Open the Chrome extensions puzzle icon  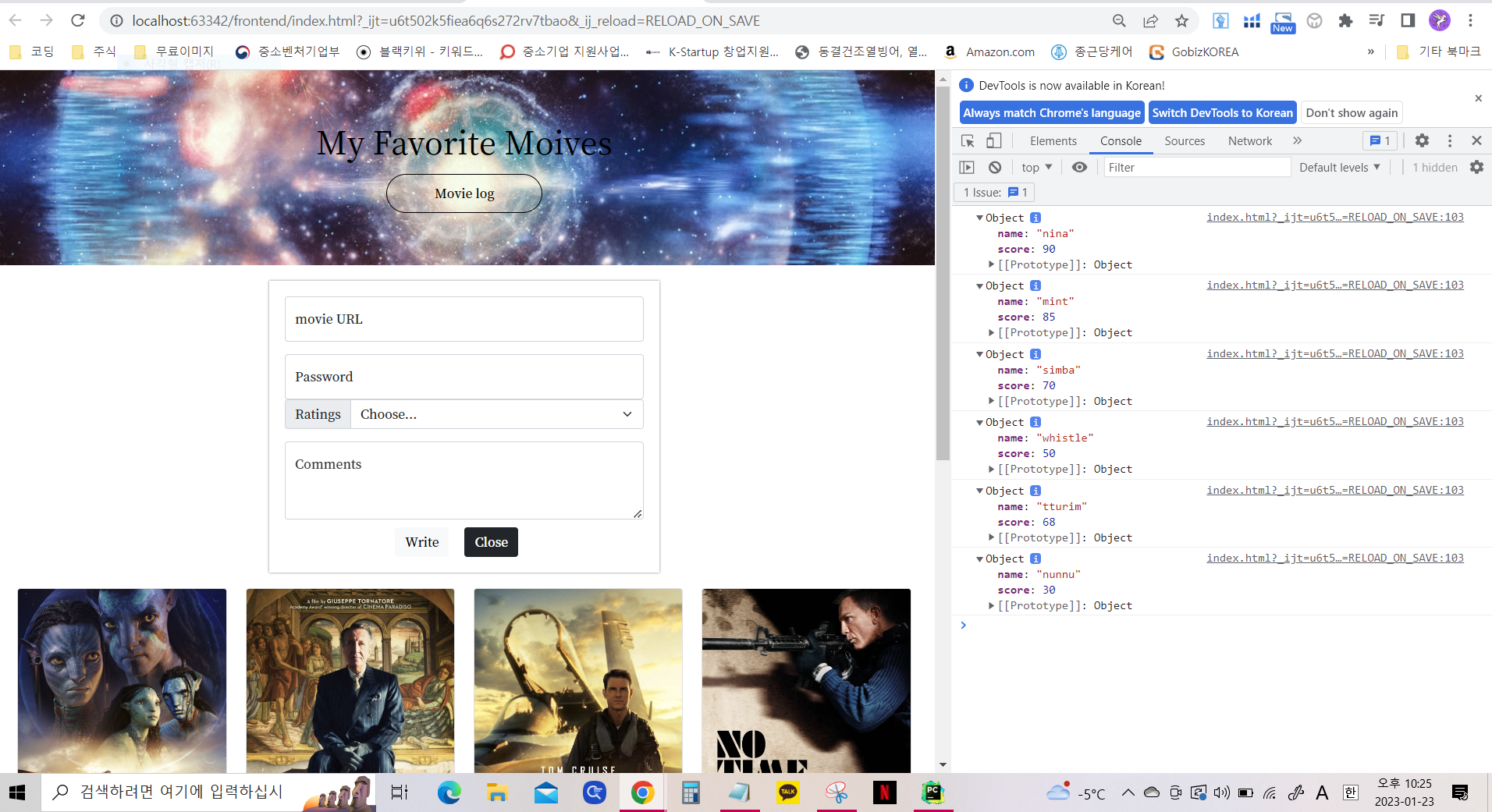click(x=1345, y=21)
